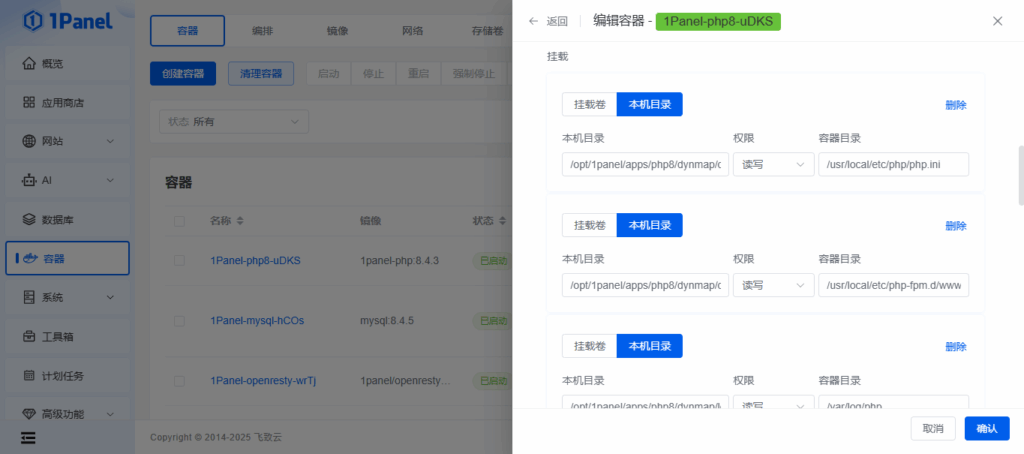Viewport: 1024px width, 454px height.
Task: Click the 确认 confirm button
Action: tap(986, 428)
